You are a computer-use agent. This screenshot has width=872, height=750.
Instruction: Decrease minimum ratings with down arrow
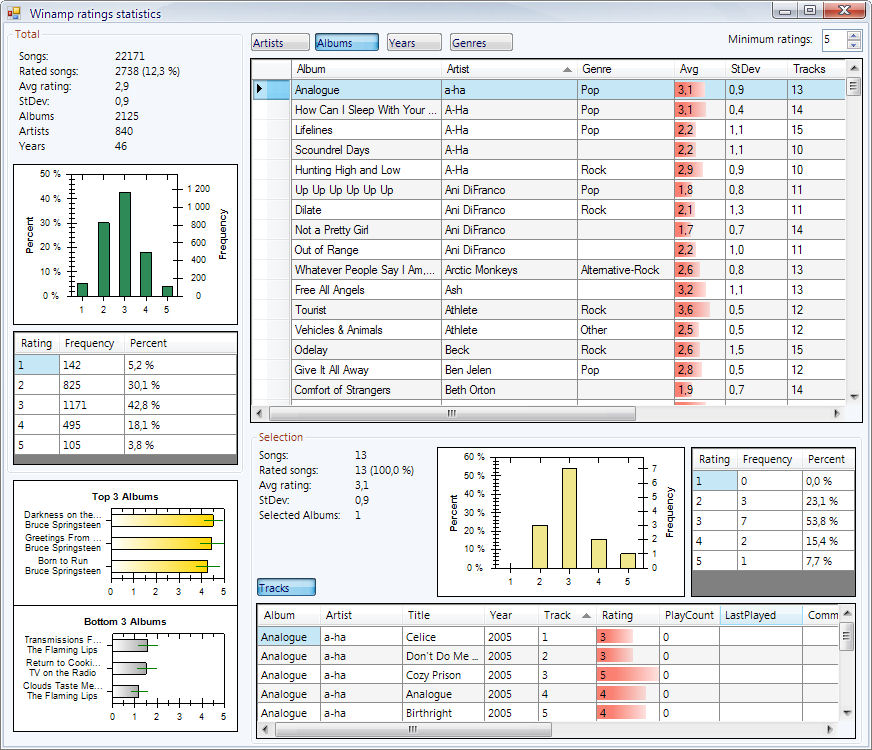(x=854, y=45)
